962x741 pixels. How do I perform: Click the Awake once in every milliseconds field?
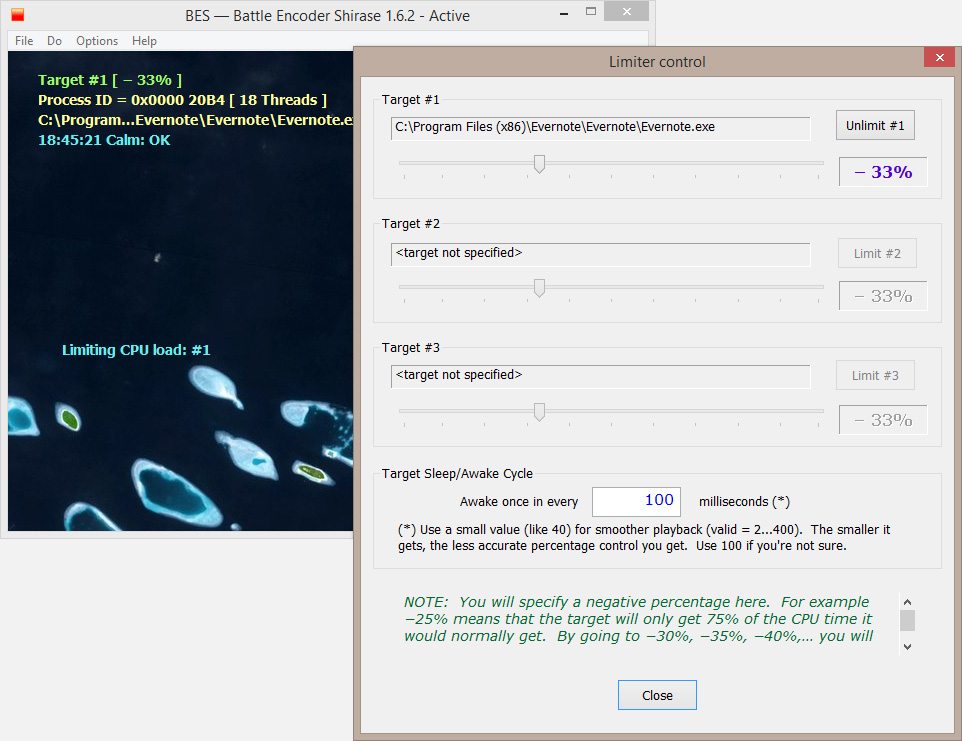tap(637, 501)
